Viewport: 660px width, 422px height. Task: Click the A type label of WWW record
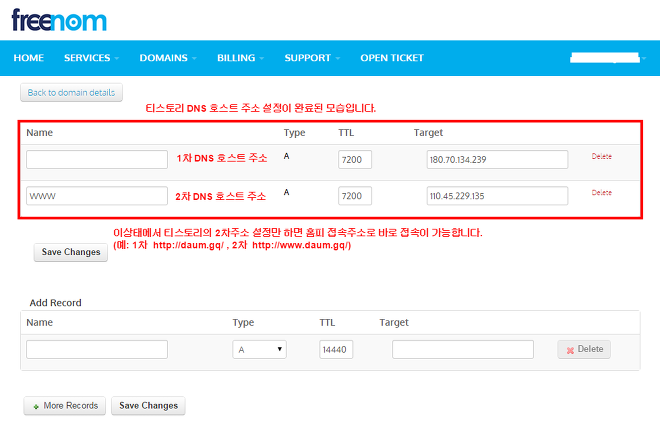tap(286, 192)
